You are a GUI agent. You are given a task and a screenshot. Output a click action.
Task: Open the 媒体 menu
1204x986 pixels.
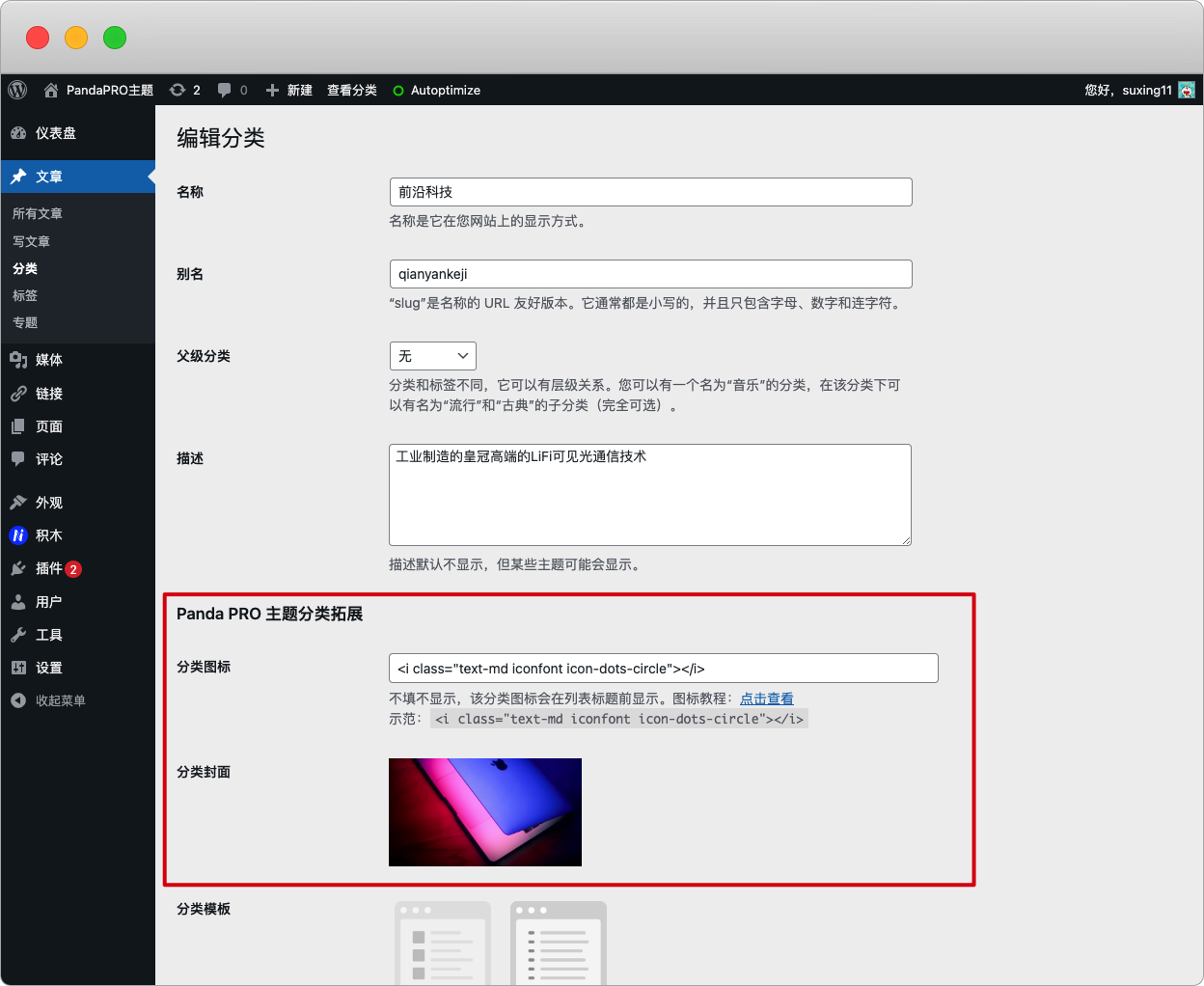coord(77,360)
